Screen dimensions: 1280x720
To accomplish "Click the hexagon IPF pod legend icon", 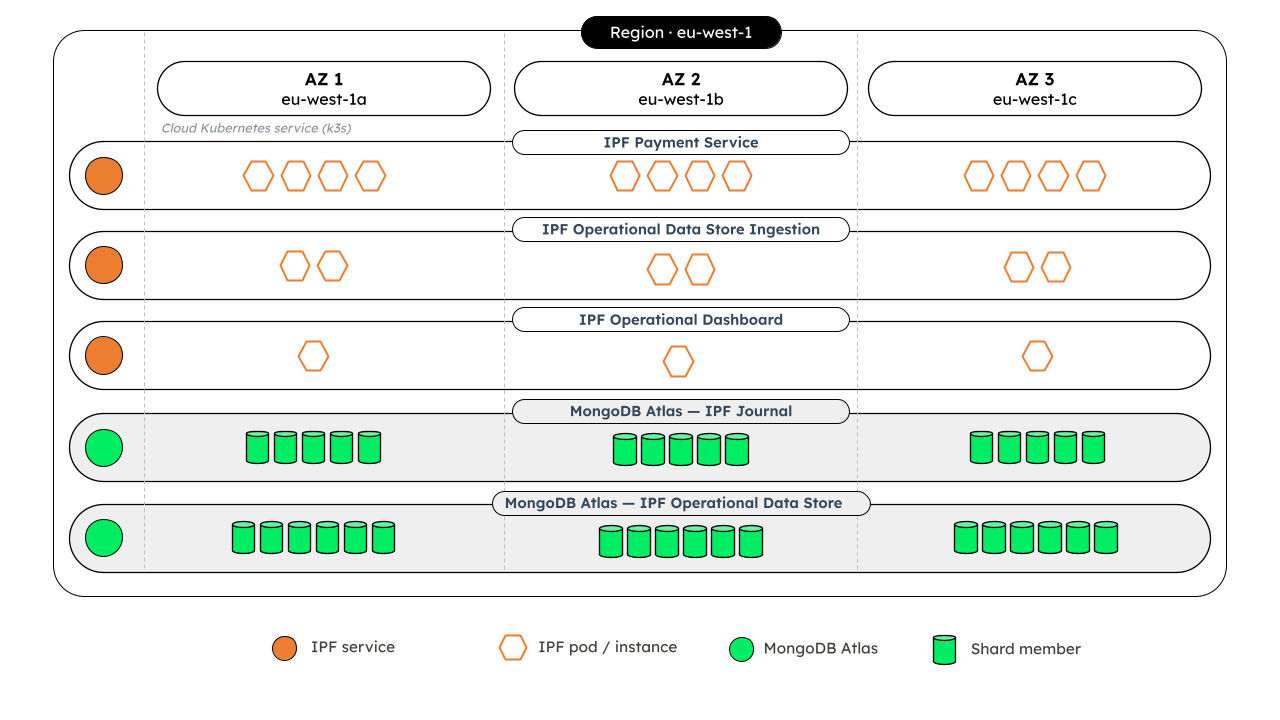I will (513, 647).
